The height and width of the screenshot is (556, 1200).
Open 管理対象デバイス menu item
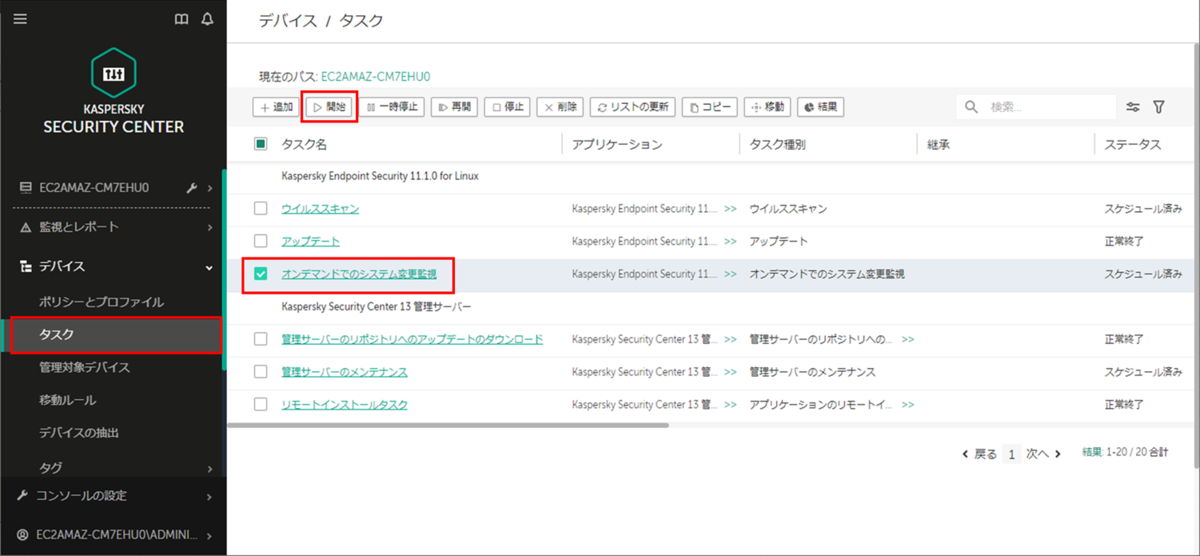(x=84, y=367)
